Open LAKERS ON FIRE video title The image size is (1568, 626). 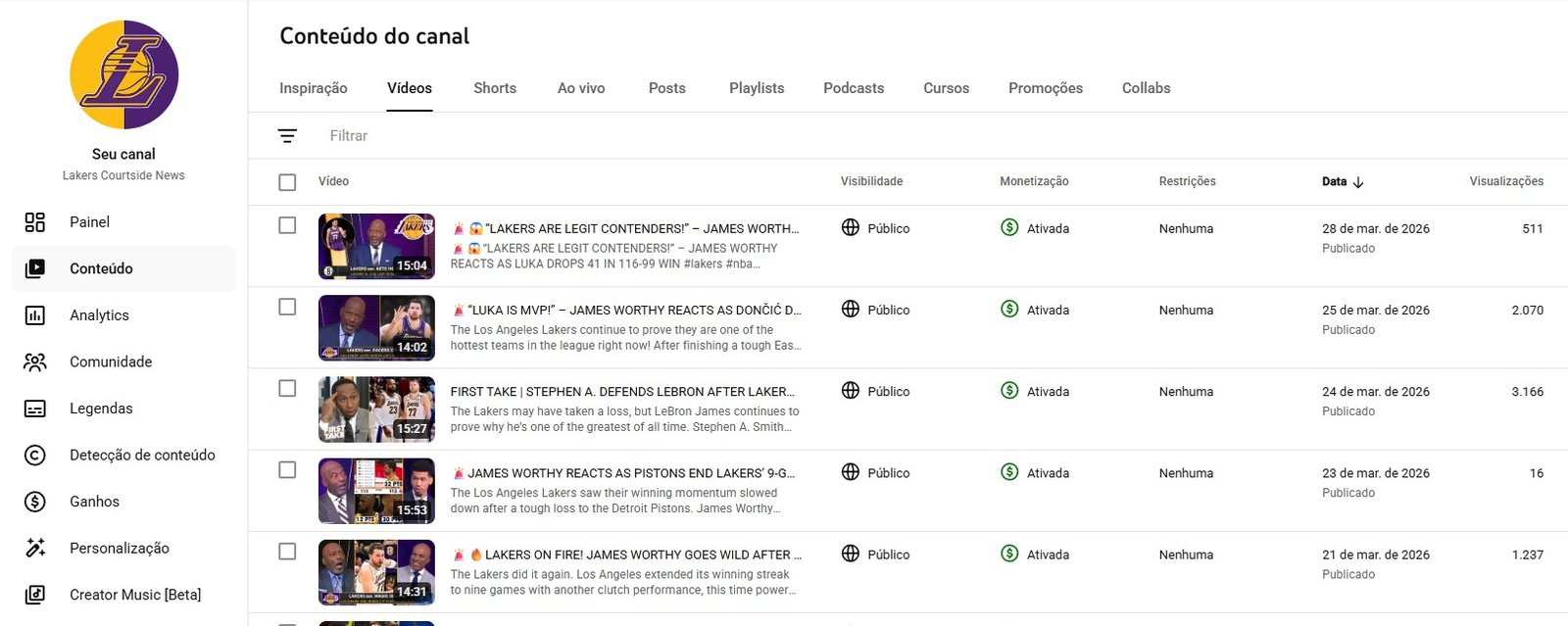[626, 554]
